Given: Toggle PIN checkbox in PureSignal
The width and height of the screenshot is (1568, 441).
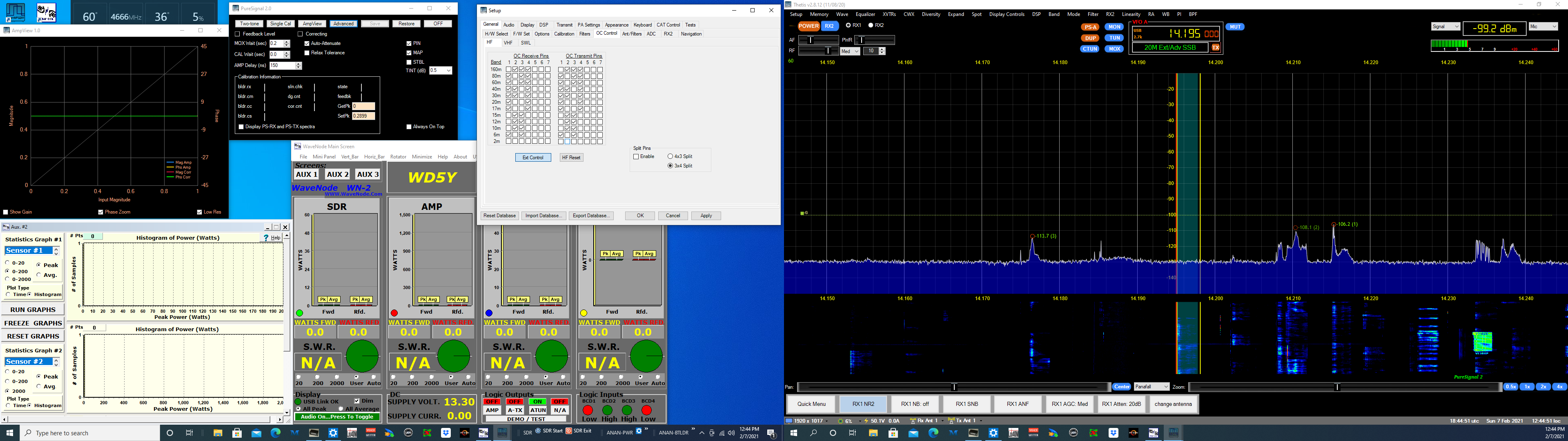Looking at the screenshot, I should (409, 43).
